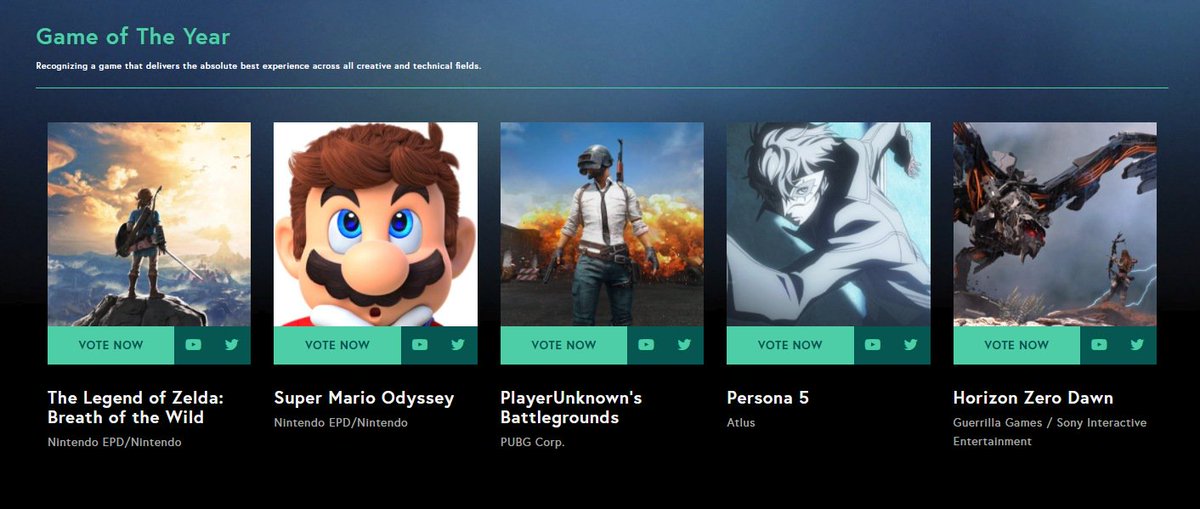Select the Zelda Link artwork thumbnail
Screen dimensions: 1200x509
149,224
